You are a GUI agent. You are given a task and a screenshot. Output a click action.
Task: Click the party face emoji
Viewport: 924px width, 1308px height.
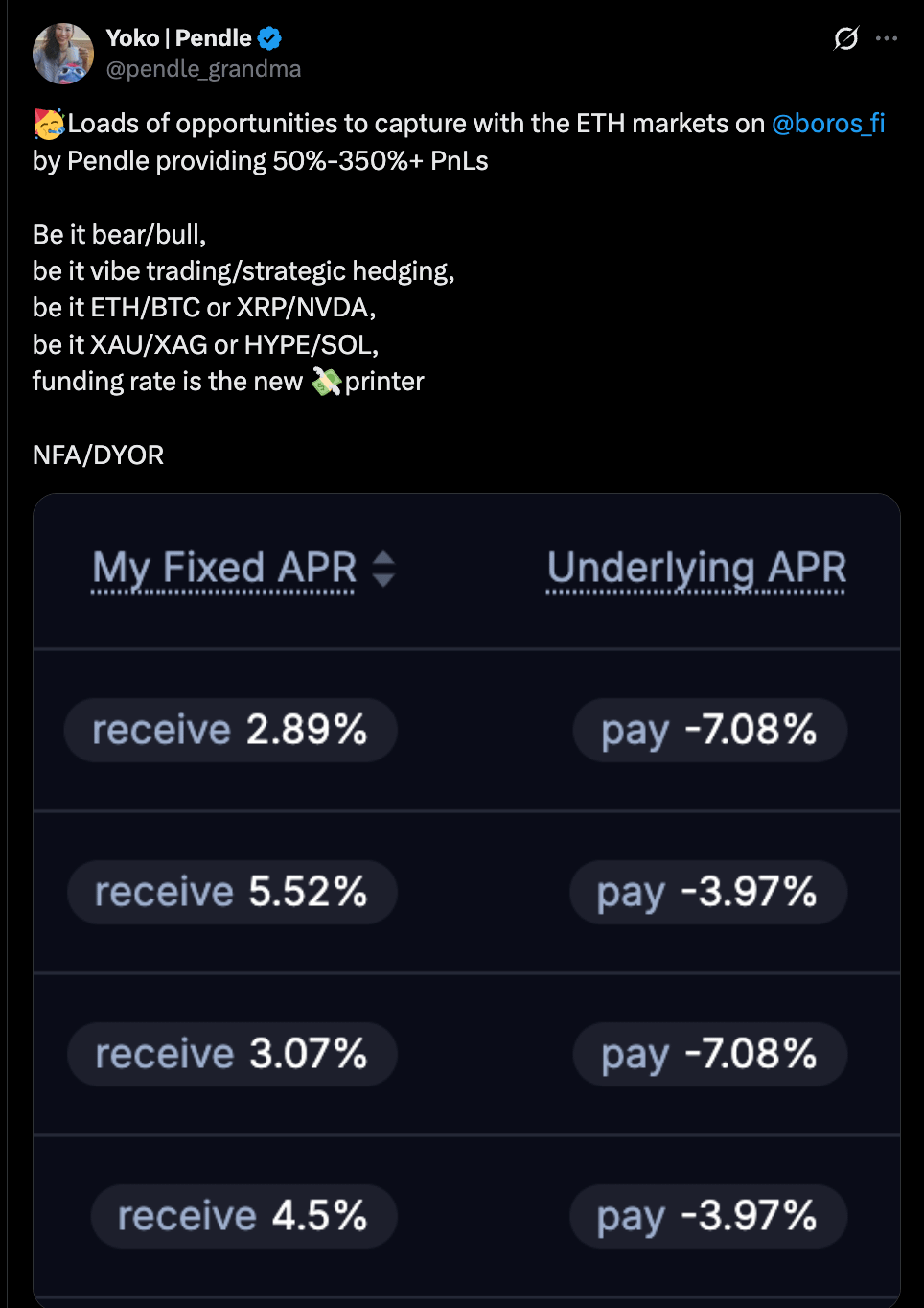click(49, 124)
